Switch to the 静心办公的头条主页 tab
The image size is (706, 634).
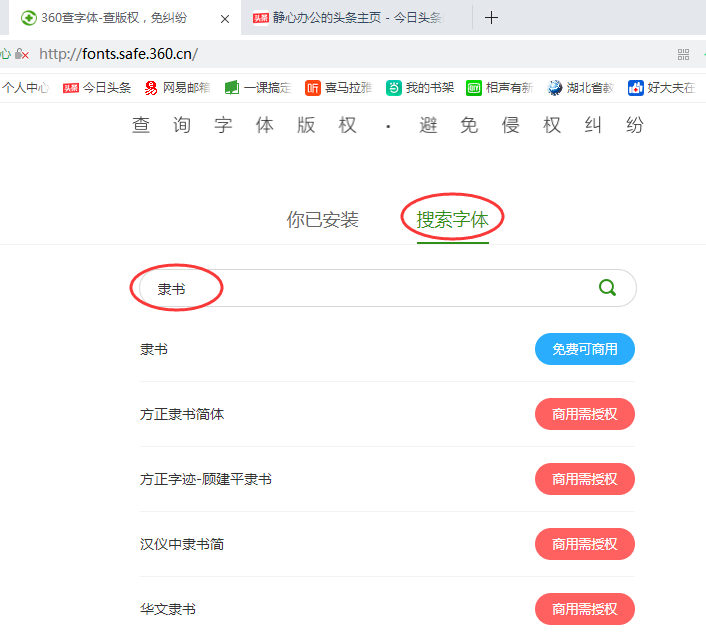(357, 18)
